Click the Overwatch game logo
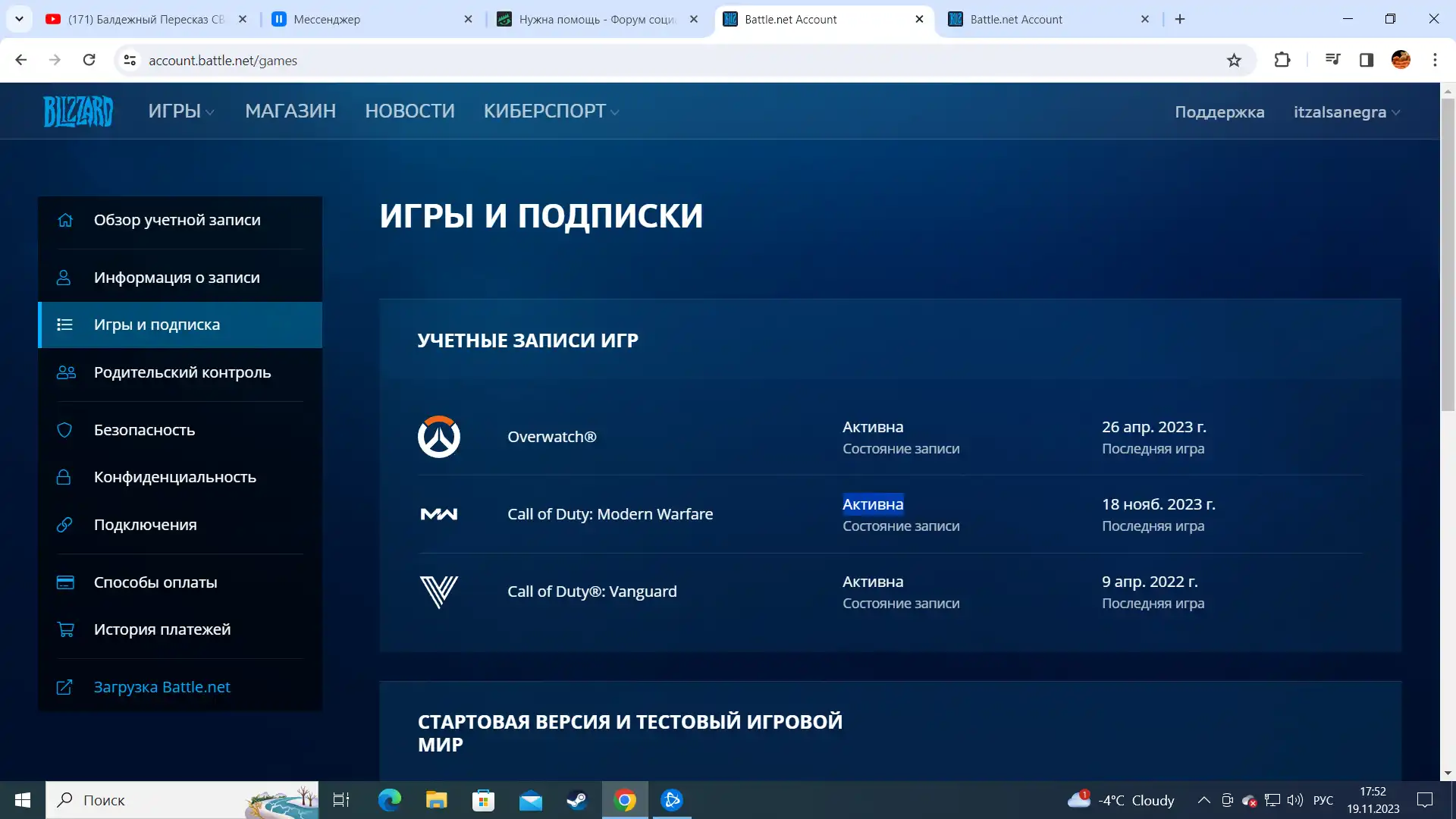The height and width of the screenshot is (819, 1456). (439, 437)
